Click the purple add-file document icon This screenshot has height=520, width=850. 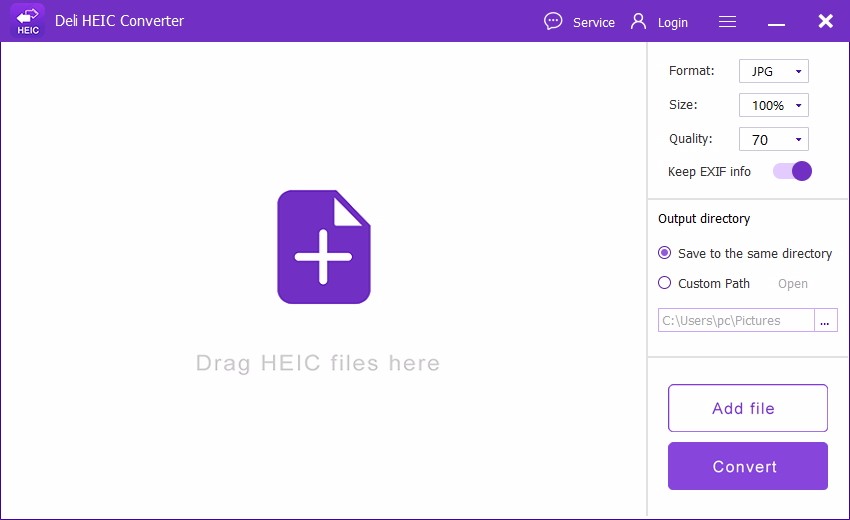tap(324, 247)
